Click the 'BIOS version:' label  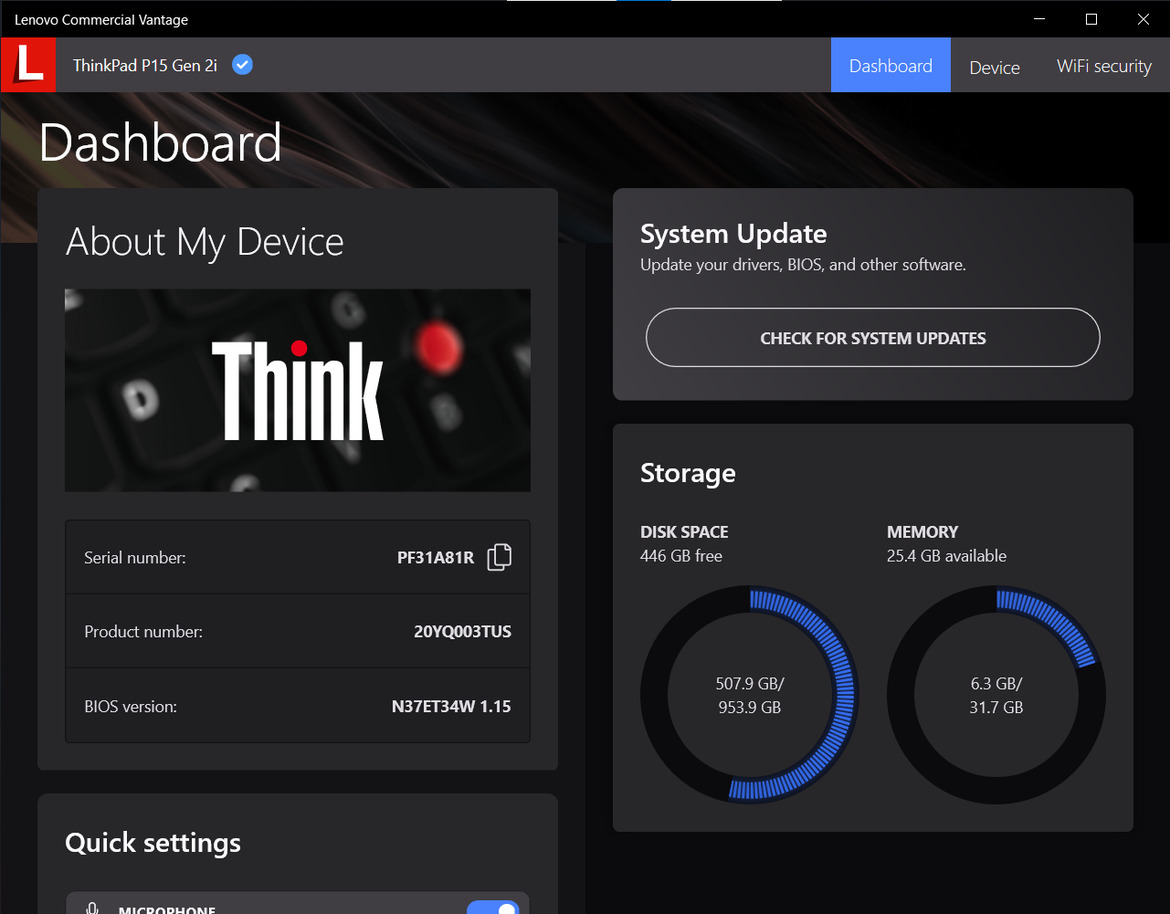[x=131, y=707]
